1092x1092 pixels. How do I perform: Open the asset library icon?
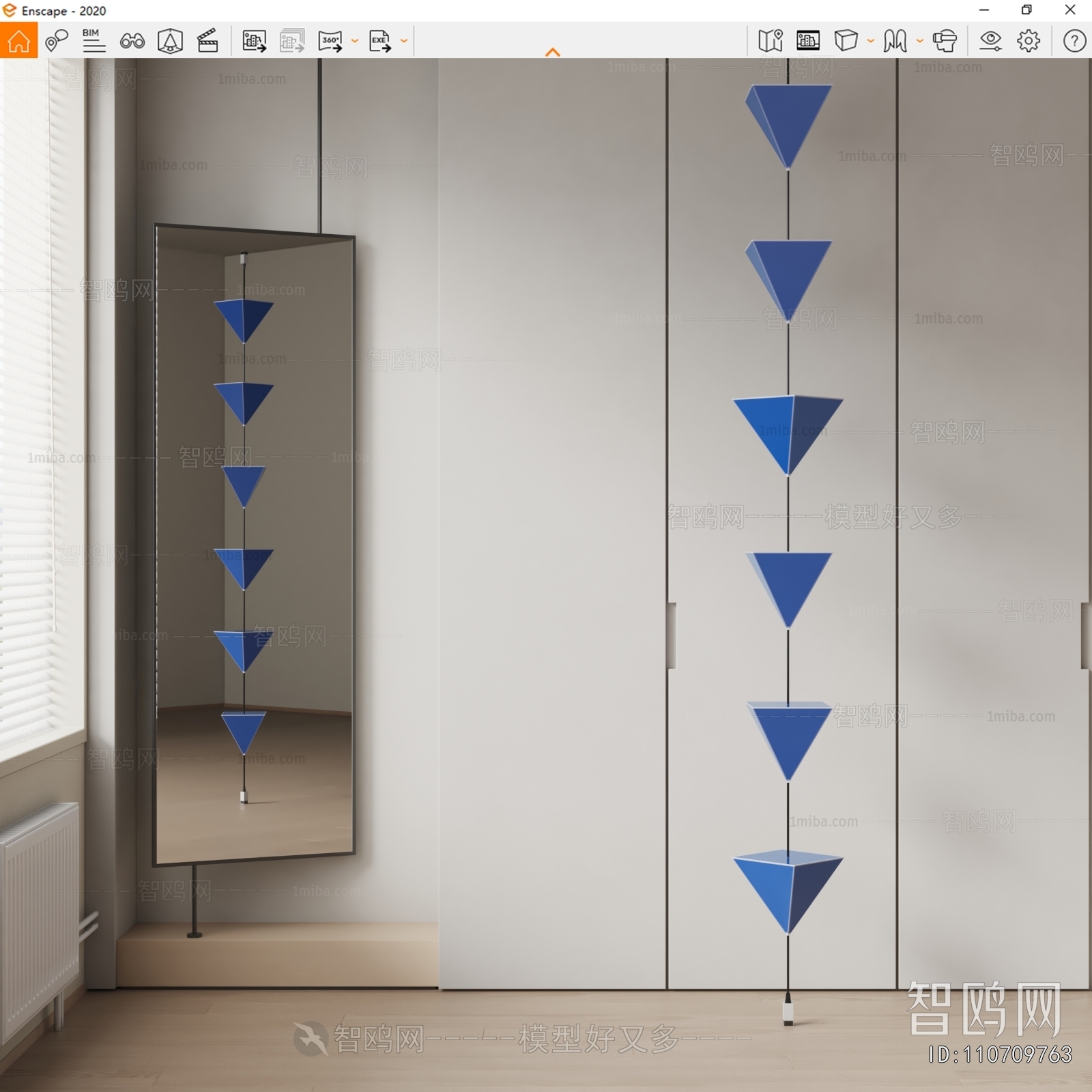coord(170,41)
